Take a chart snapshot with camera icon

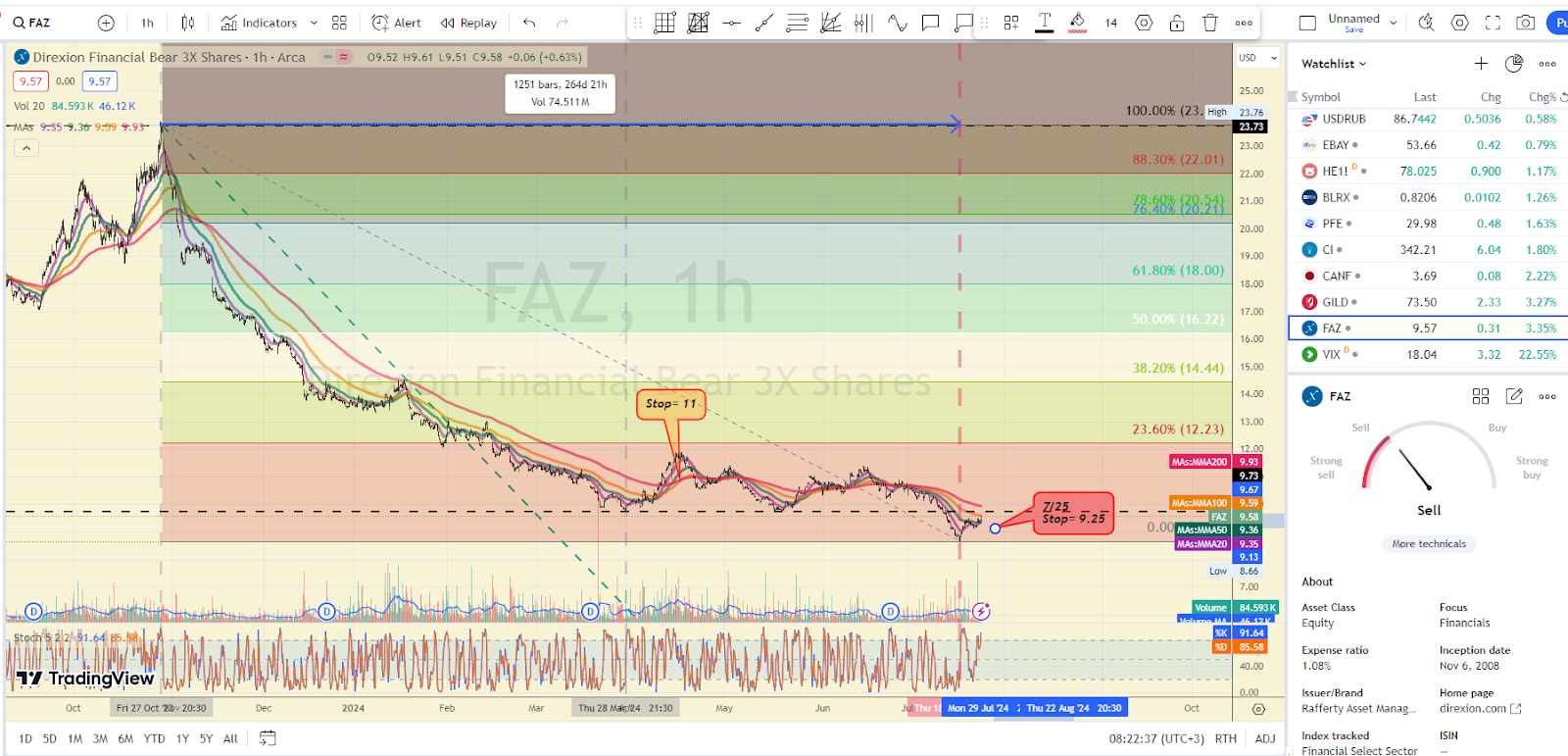tap(1526, 23)
